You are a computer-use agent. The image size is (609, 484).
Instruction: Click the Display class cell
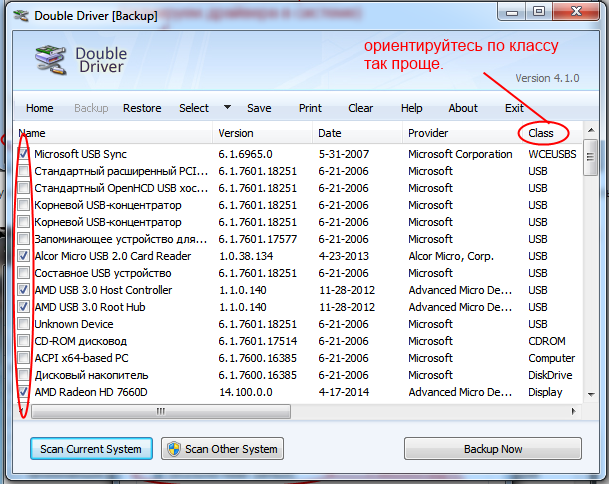coord(545,392)
